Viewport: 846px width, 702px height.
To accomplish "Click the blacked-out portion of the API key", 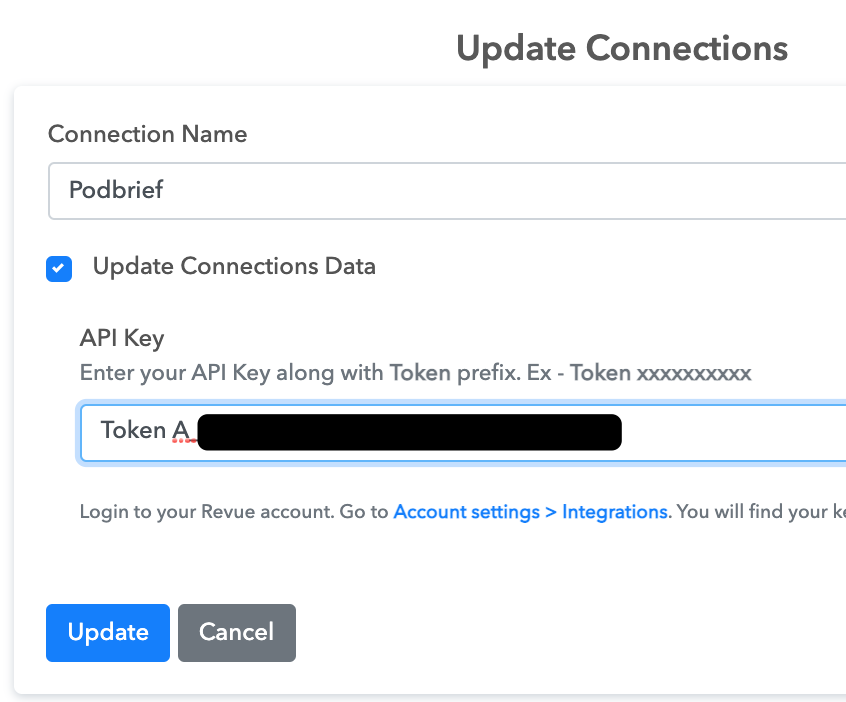I will coord(410,432).
